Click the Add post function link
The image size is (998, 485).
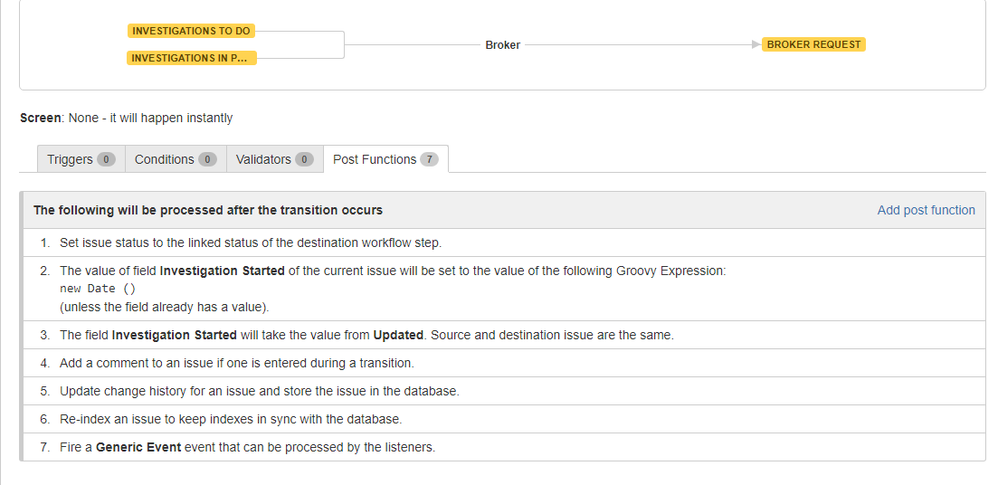(x=926, y=210)
